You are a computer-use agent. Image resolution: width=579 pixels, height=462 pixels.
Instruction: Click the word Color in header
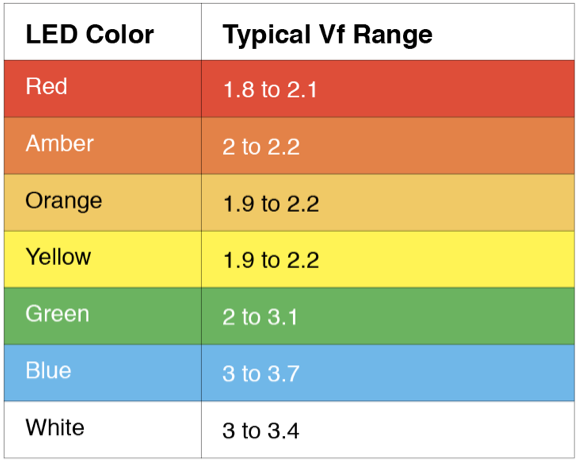(x=120, y=34)
